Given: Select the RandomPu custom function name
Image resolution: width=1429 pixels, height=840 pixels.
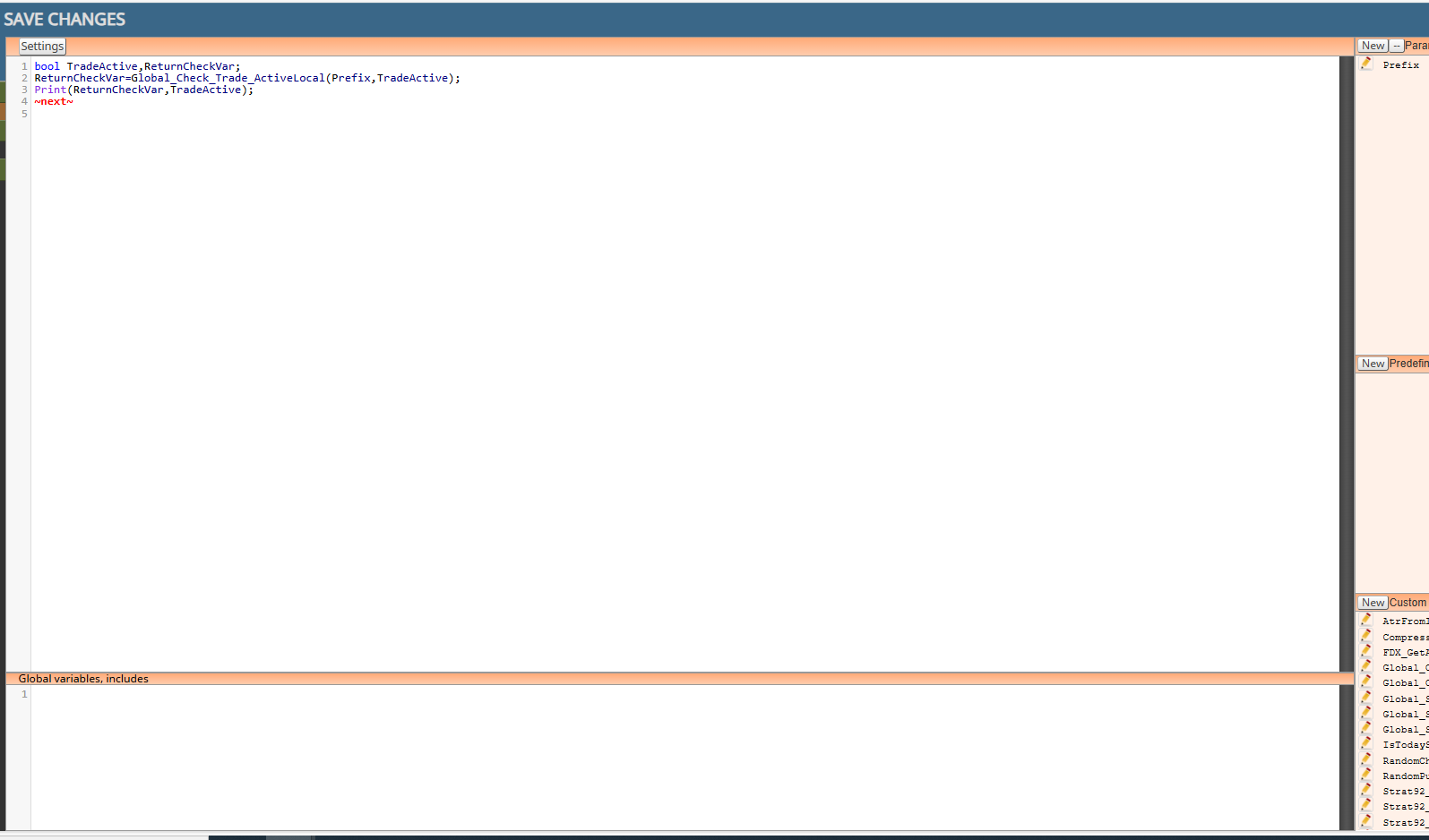Looking at the screenshot, I should (1405, 776).
